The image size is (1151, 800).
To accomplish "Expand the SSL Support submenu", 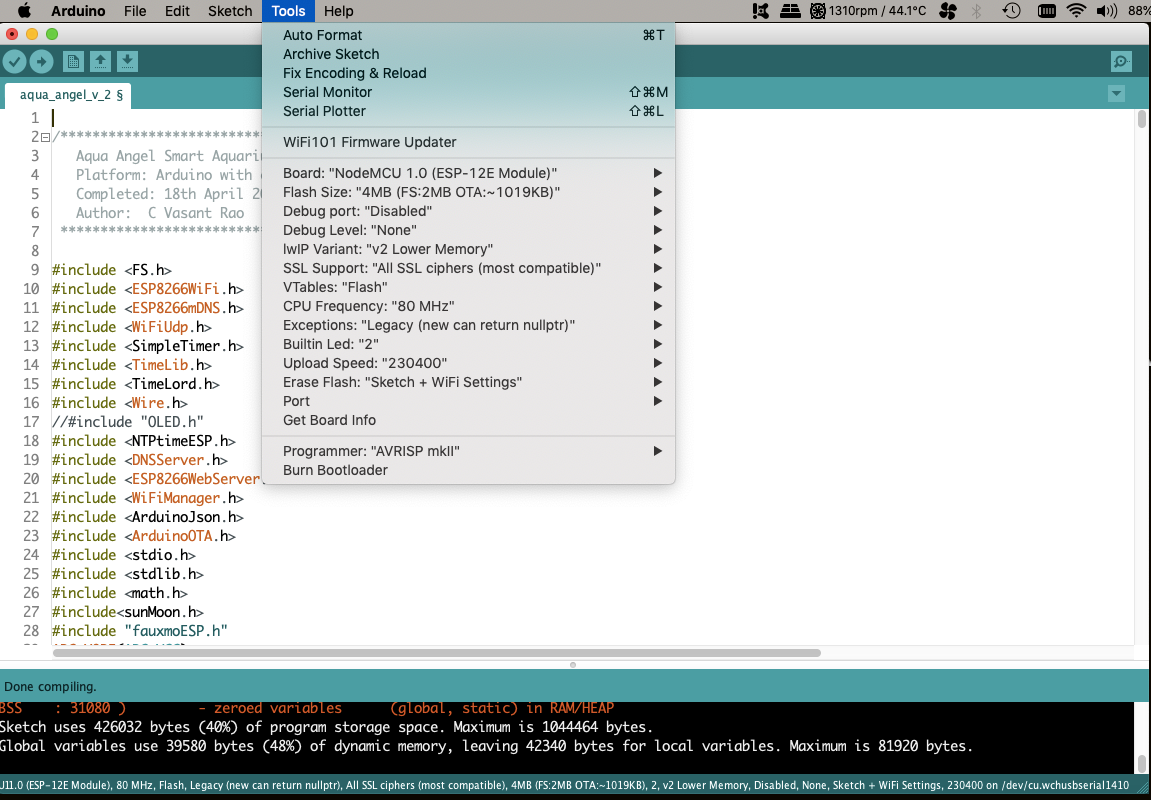I will point(468,269).
